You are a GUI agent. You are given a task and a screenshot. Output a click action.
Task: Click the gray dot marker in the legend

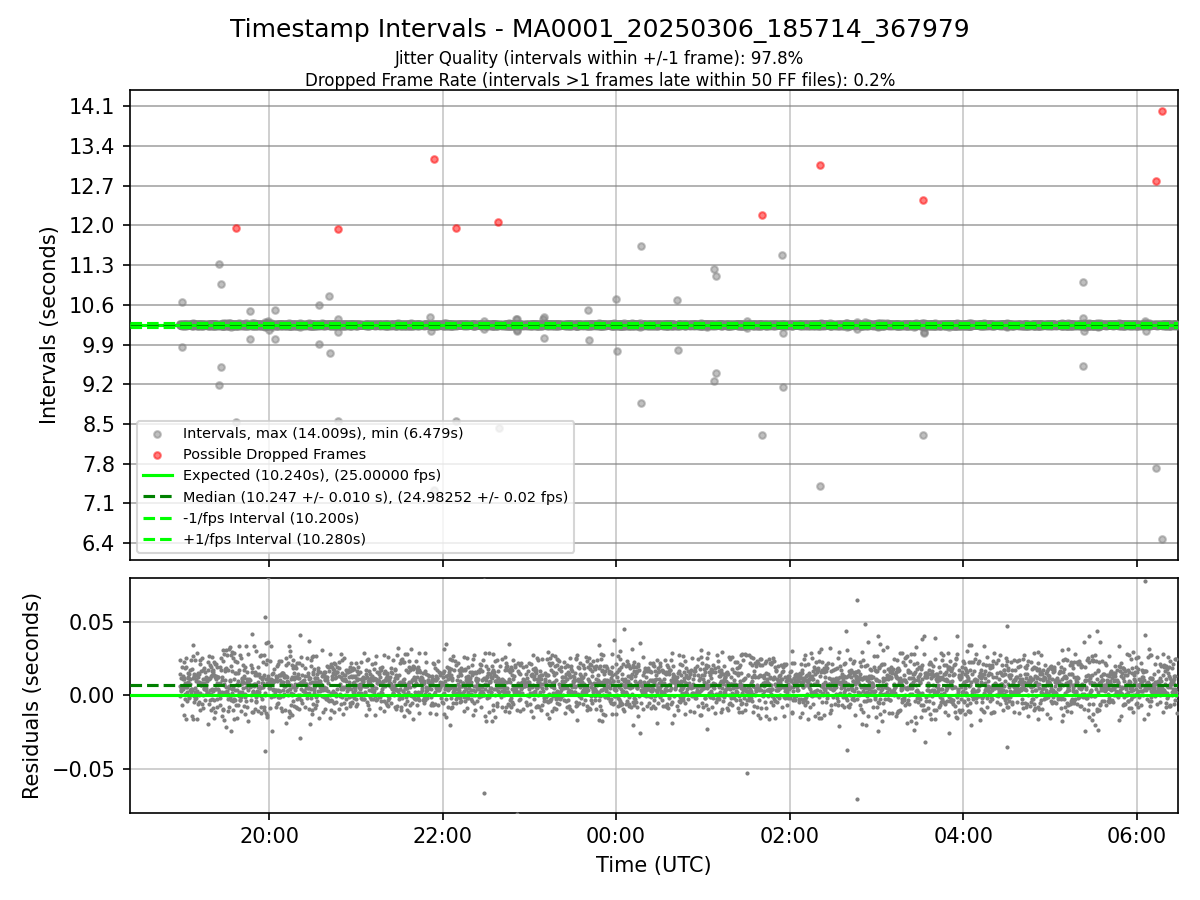[158, 433]
